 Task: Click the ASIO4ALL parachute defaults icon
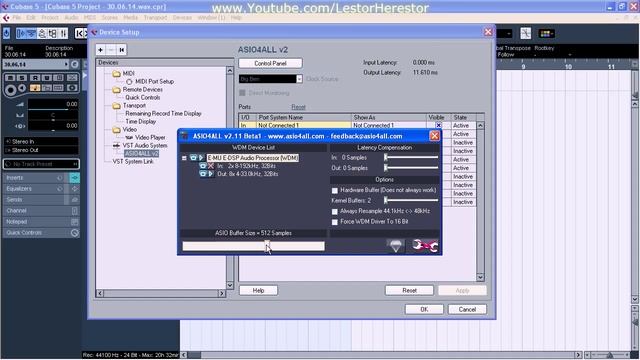point(395,246)
